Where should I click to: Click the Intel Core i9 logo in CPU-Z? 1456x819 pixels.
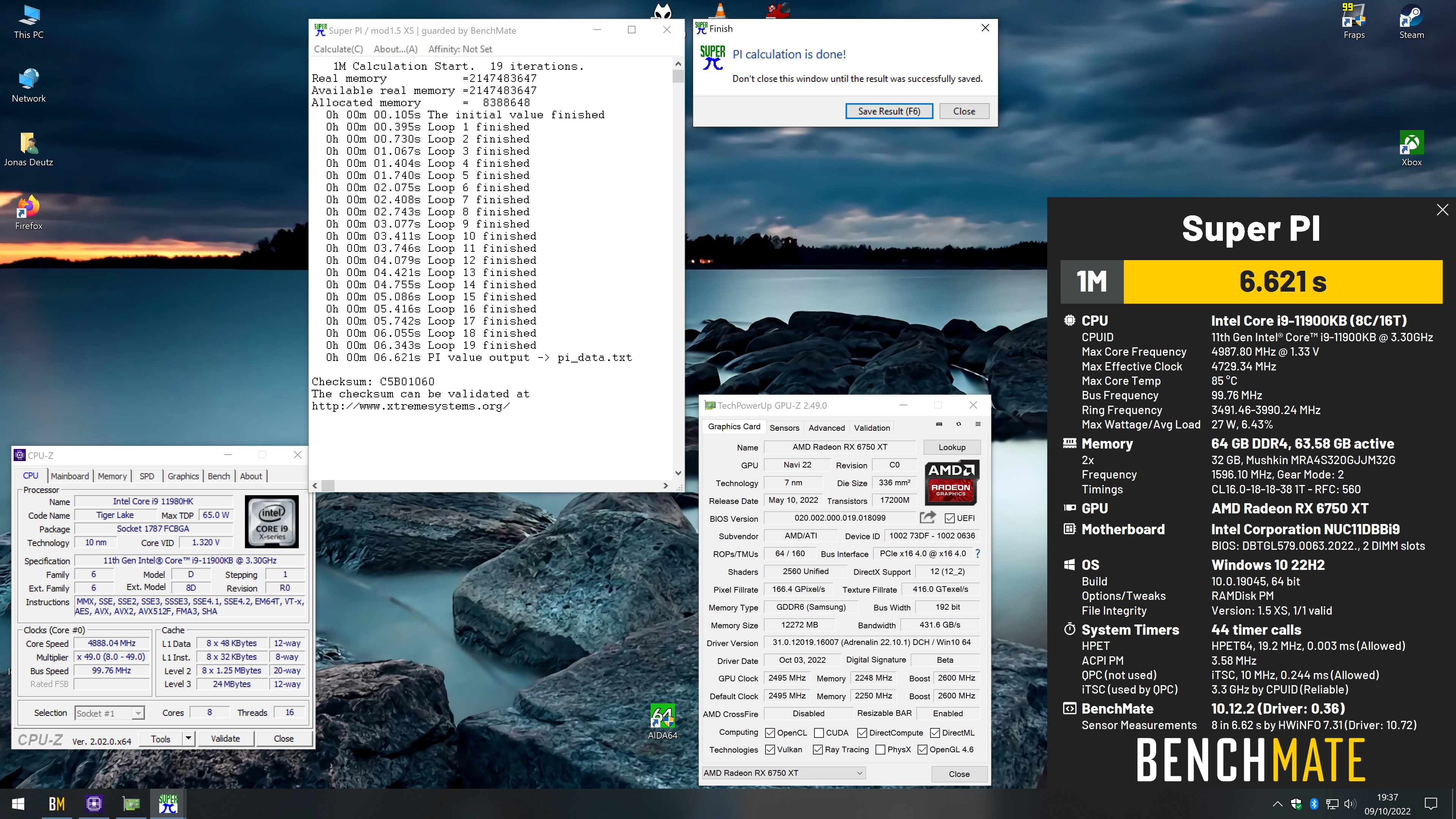[272, 521]
